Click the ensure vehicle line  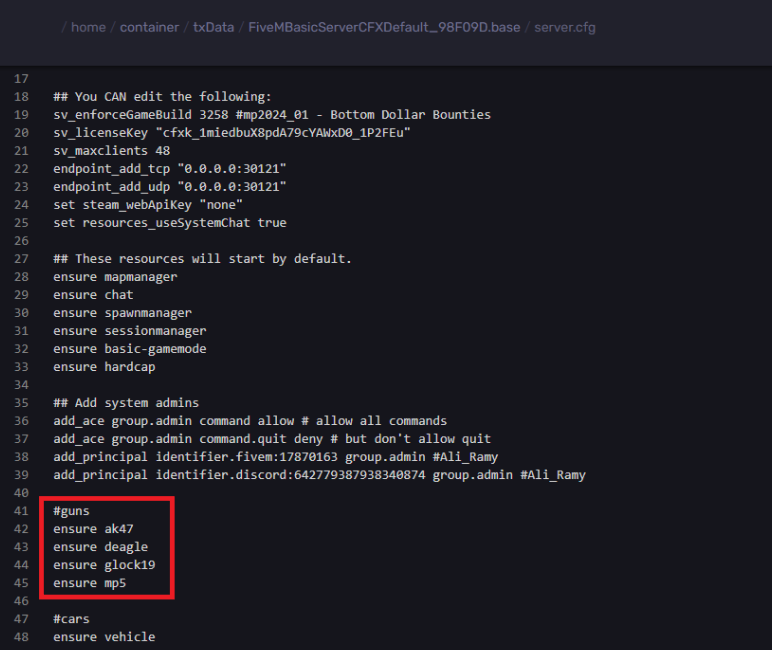coord(104,637)
